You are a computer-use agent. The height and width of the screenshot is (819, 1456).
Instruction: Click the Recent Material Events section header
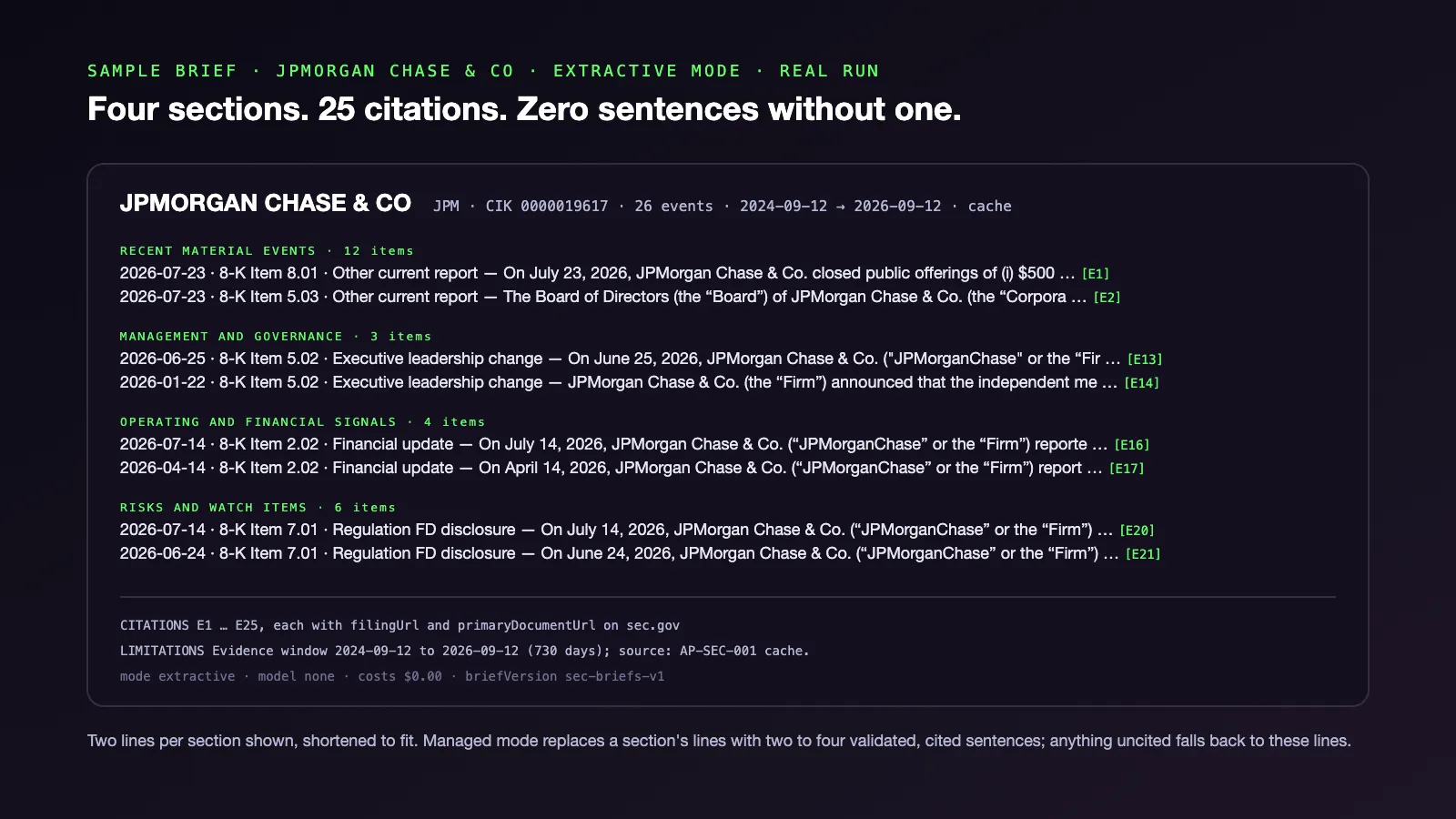click(x=267, y=251)
